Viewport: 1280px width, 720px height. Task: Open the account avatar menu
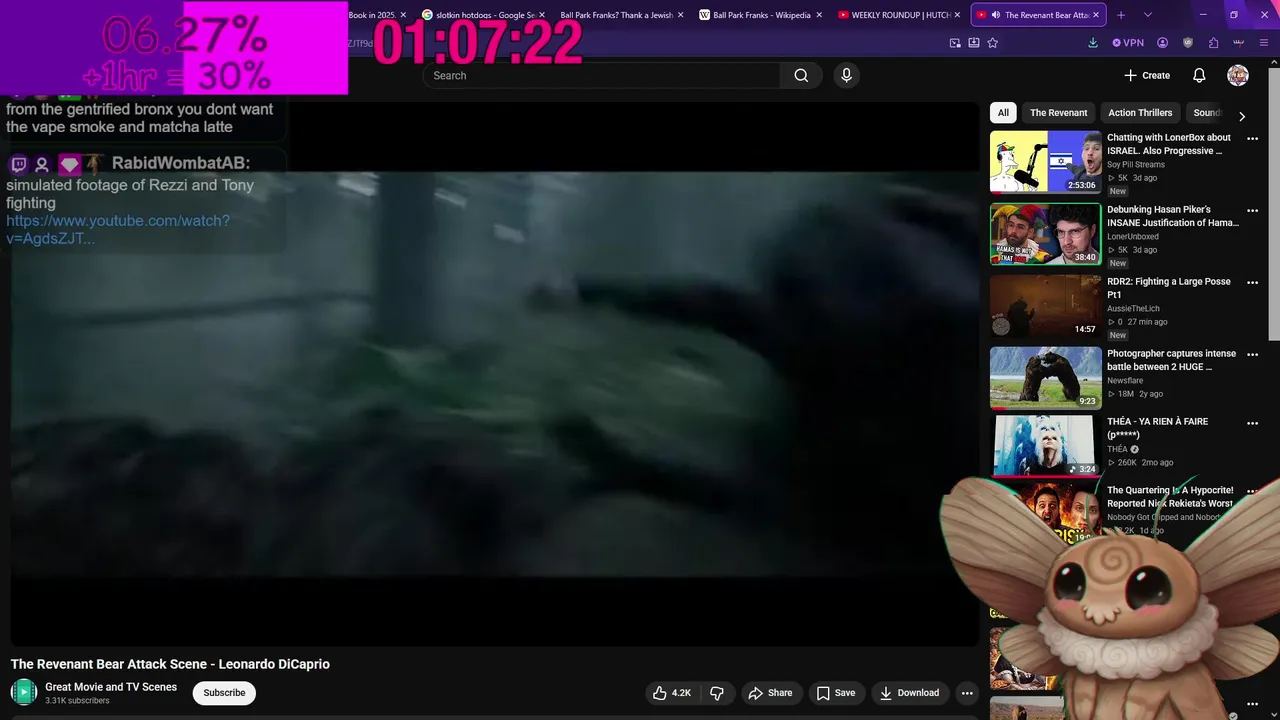pos(1238,75)
